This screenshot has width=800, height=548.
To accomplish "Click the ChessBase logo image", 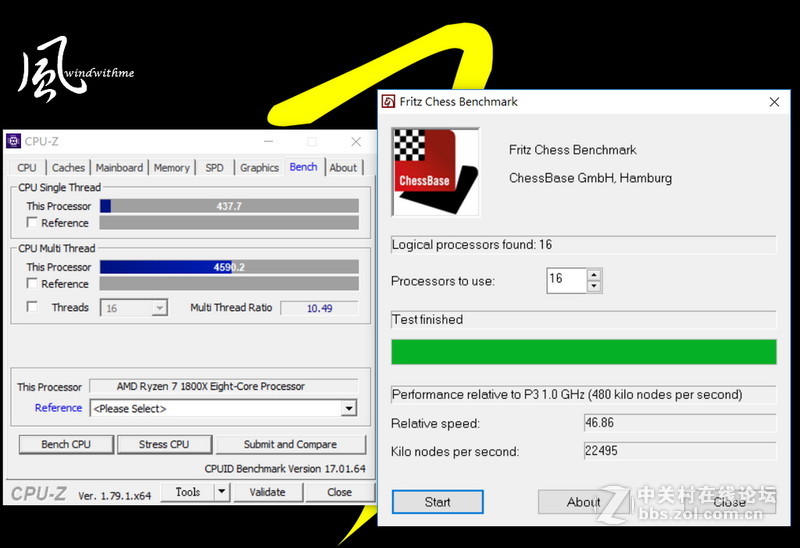I will click(x=436, y=172).
